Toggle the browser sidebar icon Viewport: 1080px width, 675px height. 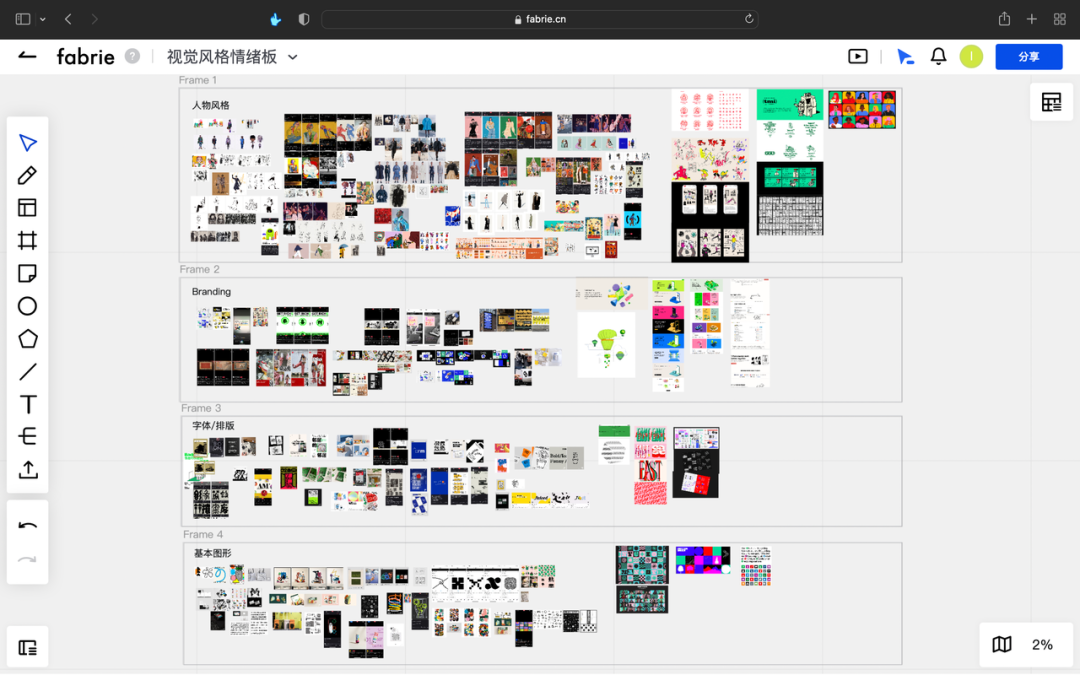tap(23, 19)
